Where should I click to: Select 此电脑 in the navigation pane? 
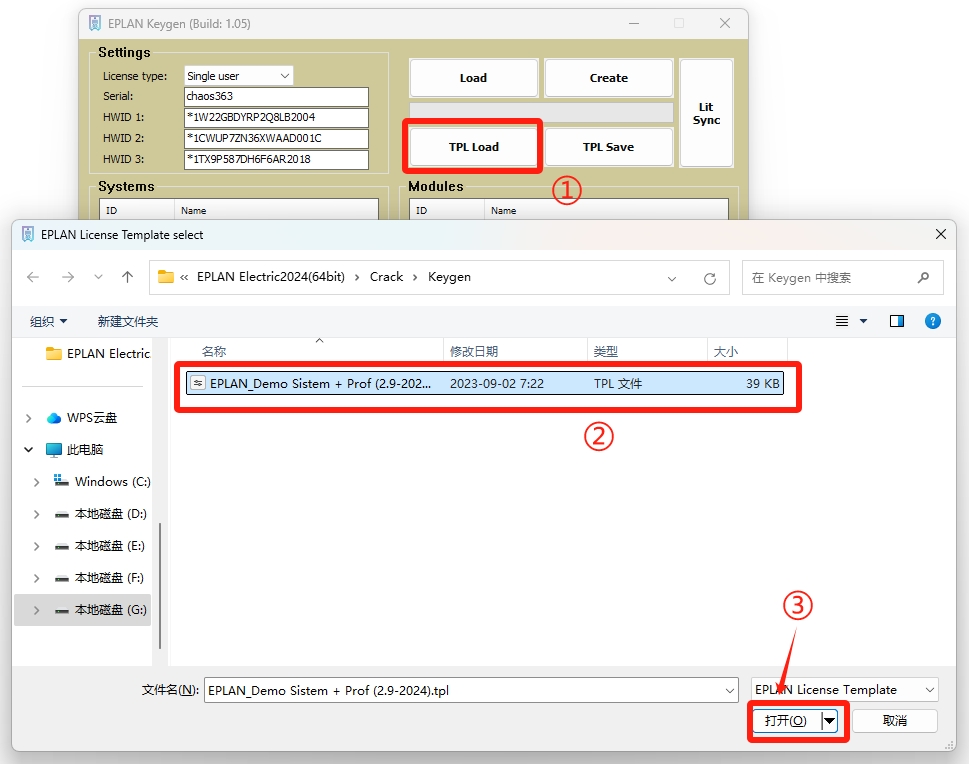[84, 450]
